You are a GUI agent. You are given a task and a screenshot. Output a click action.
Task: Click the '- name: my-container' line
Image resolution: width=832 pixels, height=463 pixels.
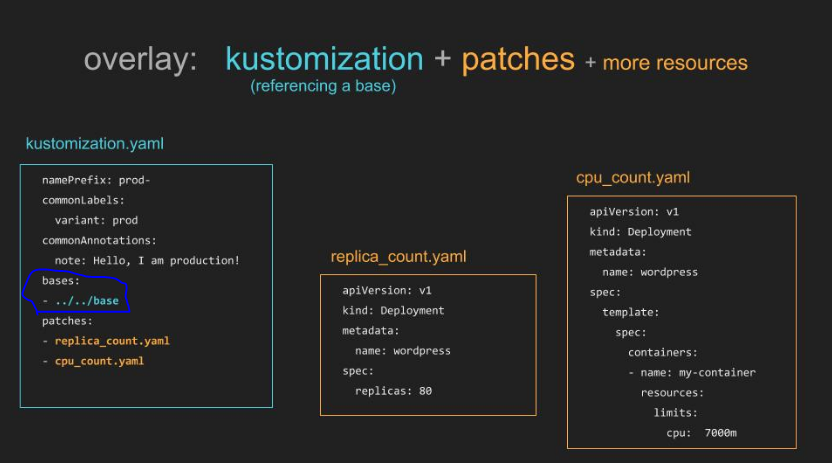pos(692,373)
